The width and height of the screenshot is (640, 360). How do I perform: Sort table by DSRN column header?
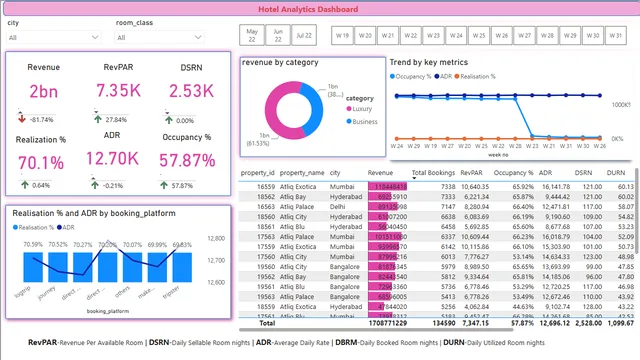pos(583,173)
